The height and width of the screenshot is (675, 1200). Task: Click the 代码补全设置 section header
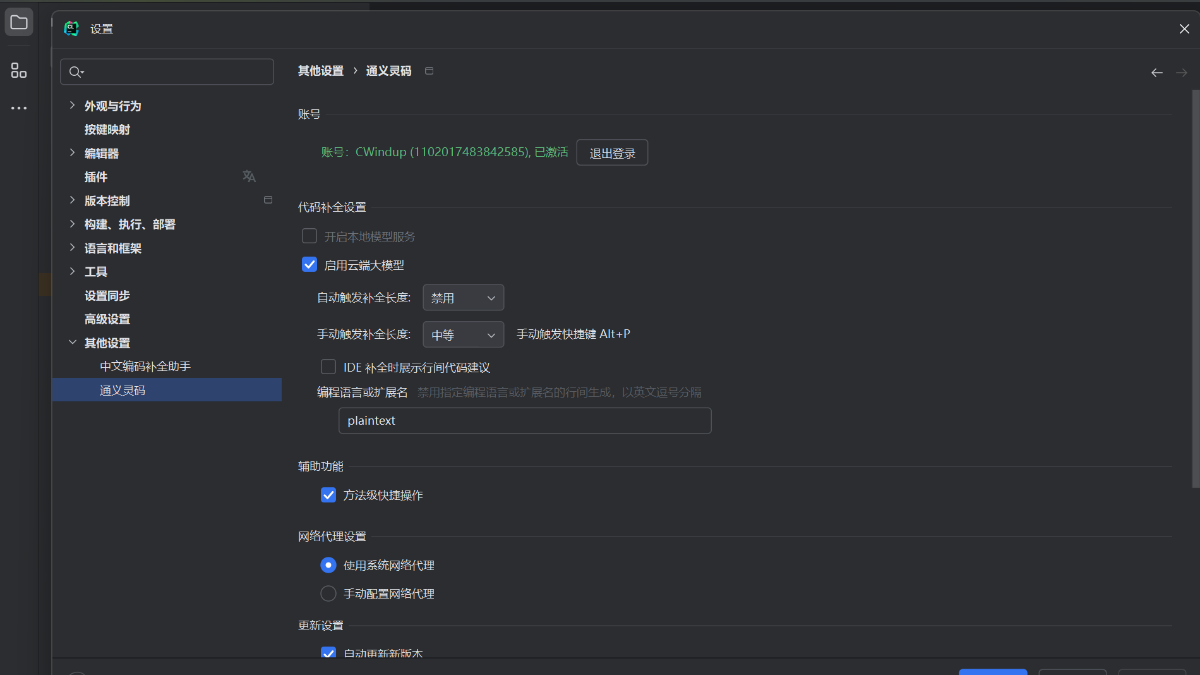pos(332,207)
